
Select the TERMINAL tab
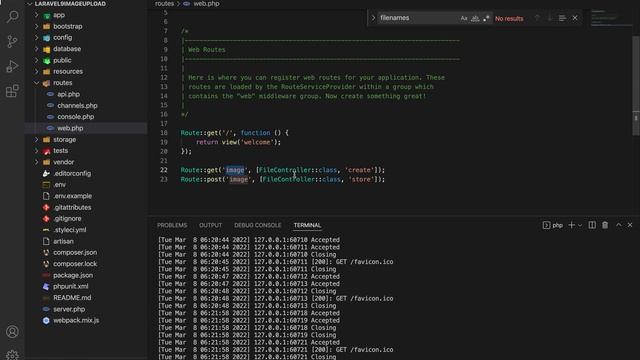(307, 225)
